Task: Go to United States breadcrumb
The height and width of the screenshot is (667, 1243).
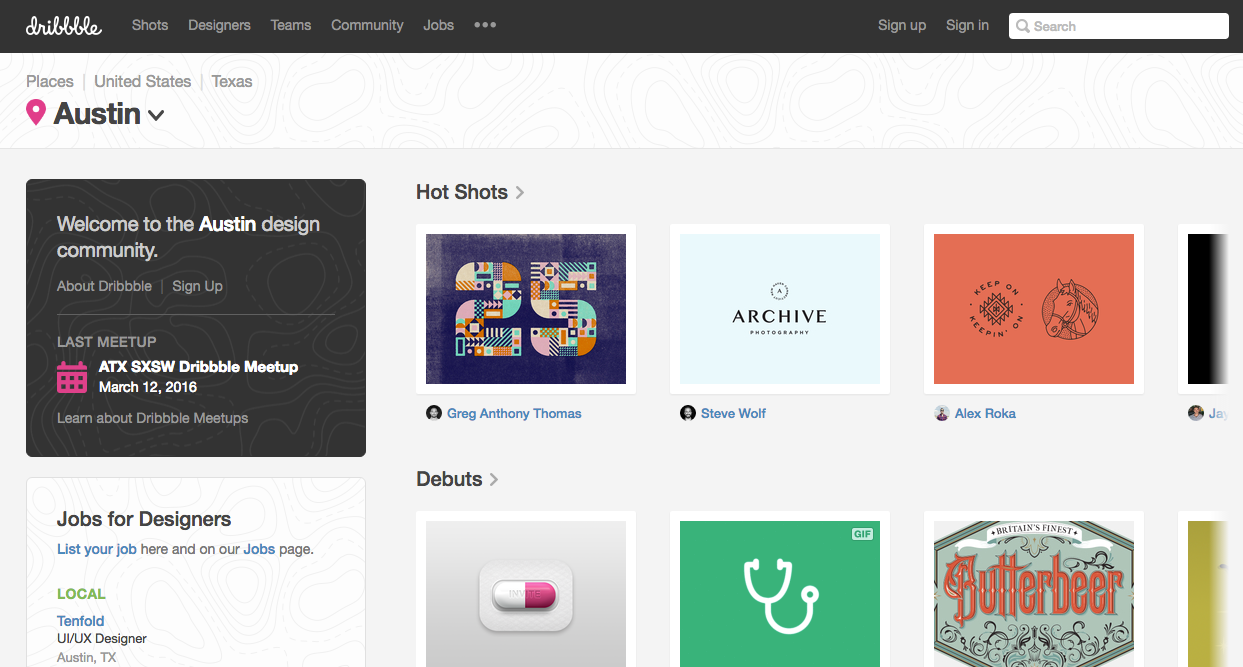Action: [142, 81]
